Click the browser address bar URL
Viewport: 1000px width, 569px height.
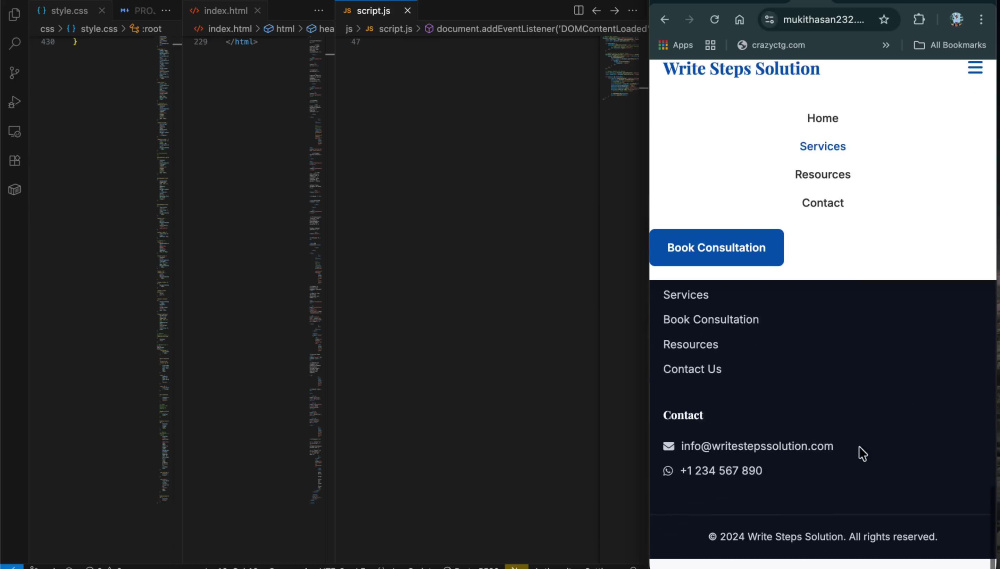(823, 20)
